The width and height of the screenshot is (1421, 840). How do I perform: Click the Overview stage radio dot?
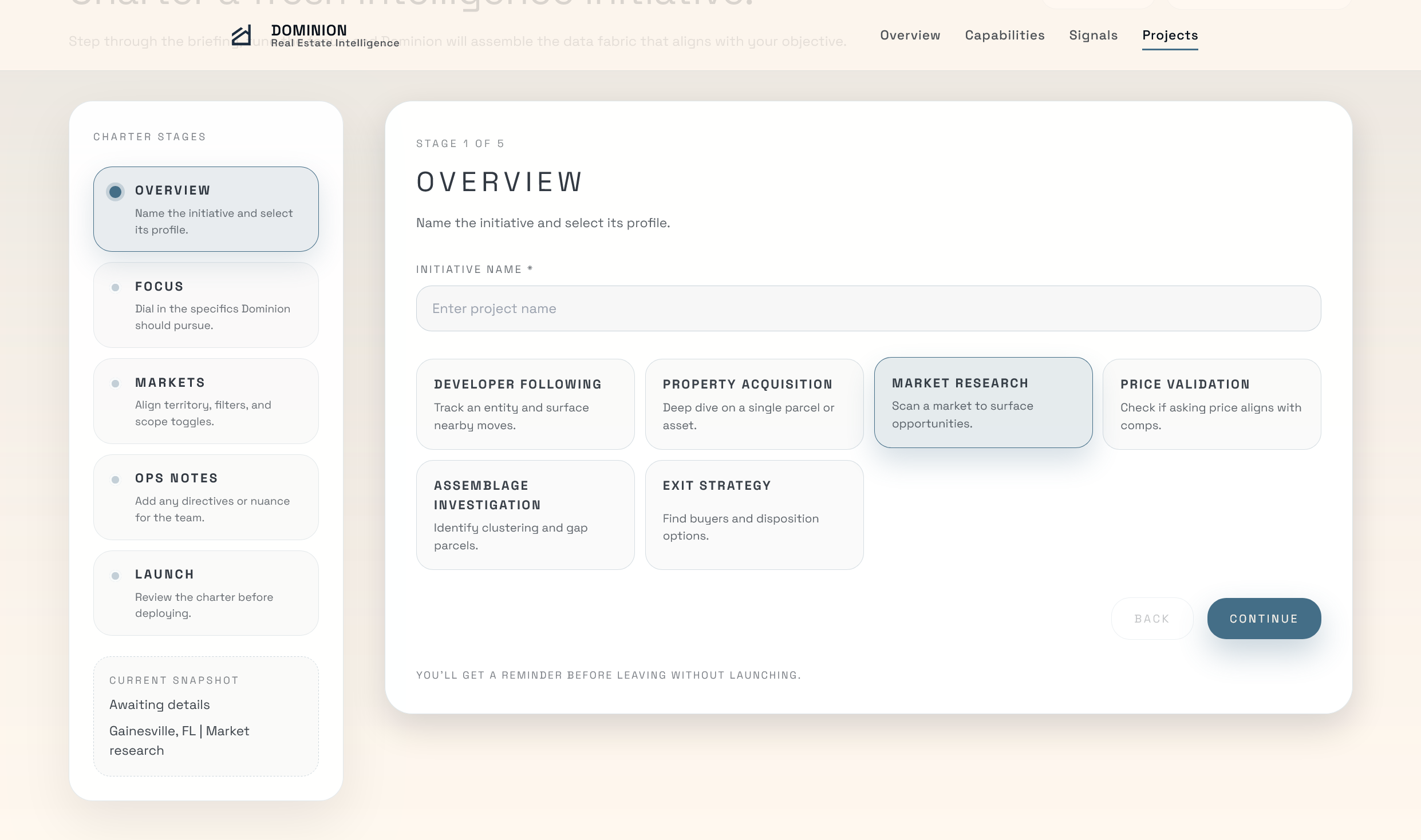point(115,191)
